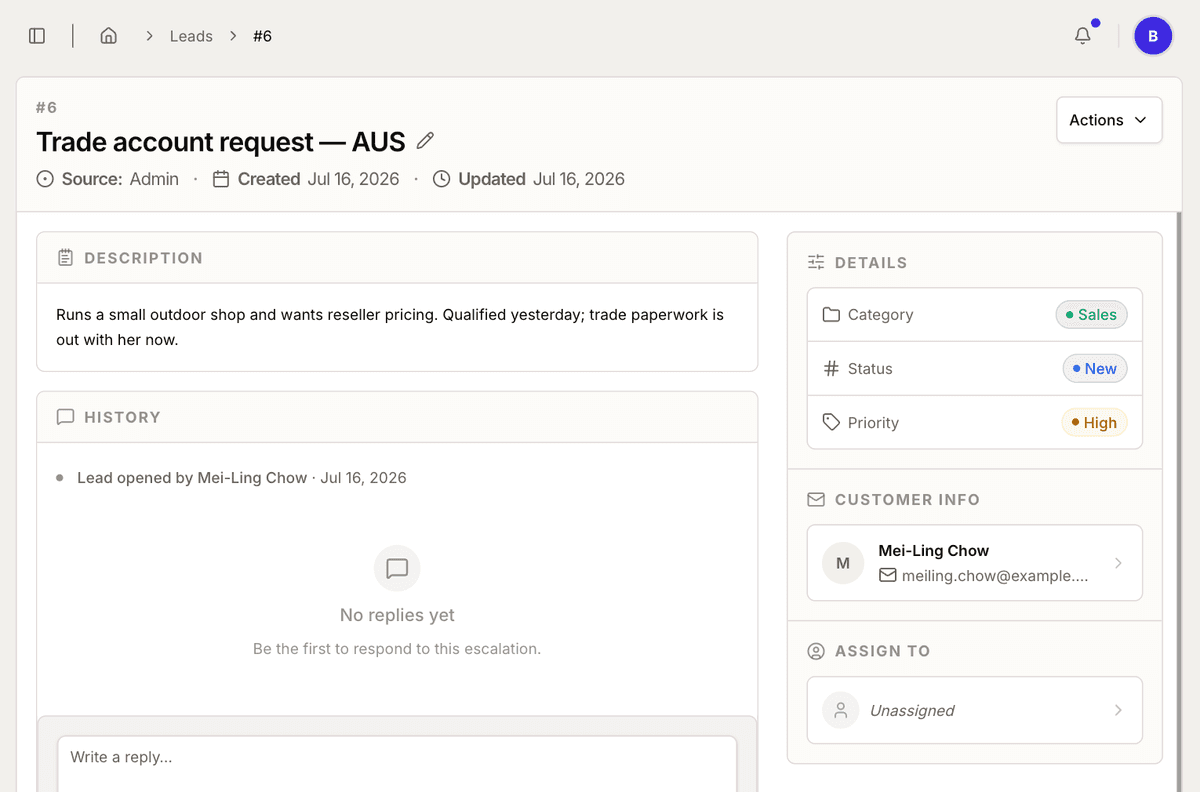This screenshot has height=792, width=1200.
Task: Click the Source: Admin text
Action: (120, 179)
